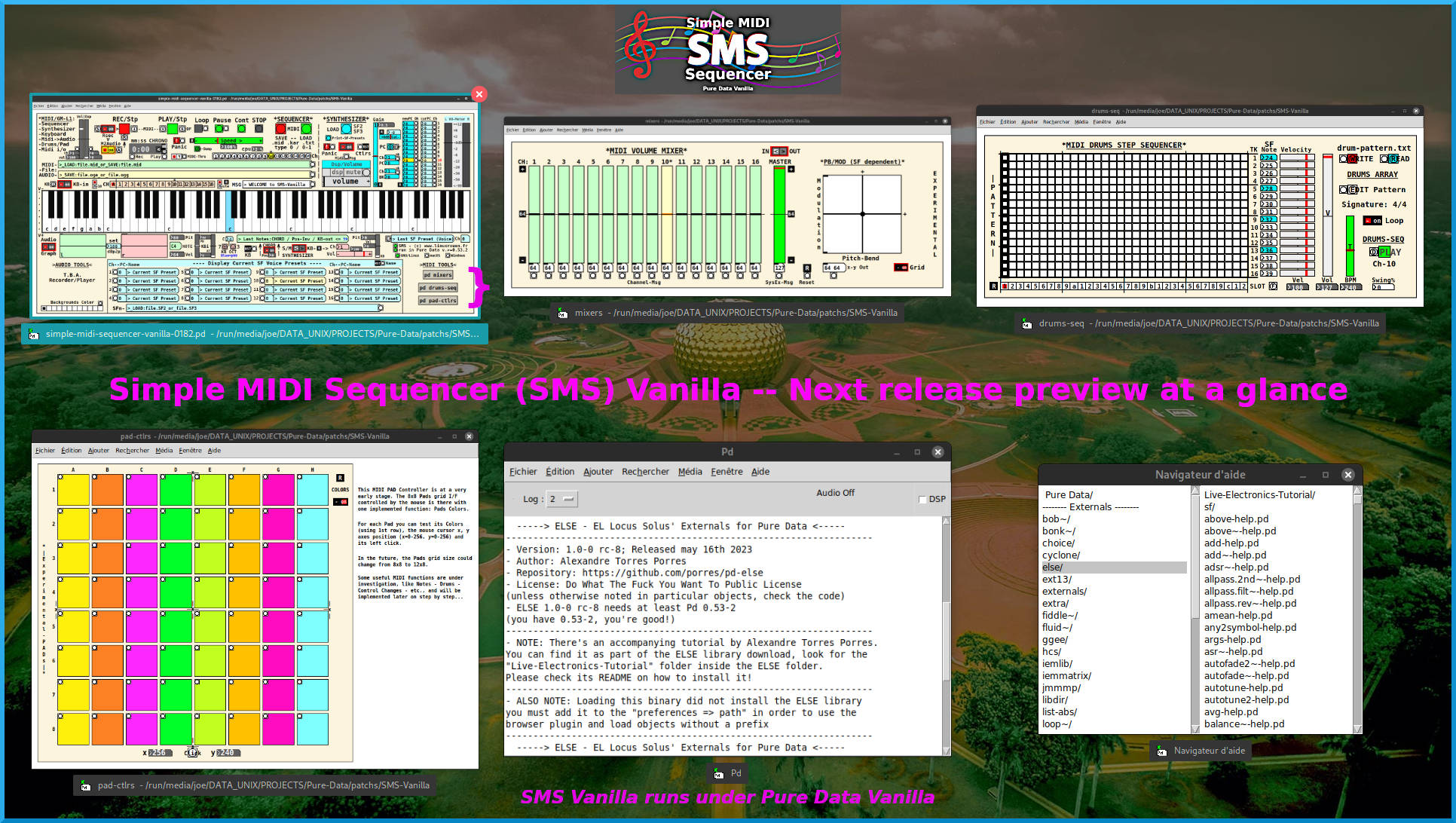This screenshot has width=1456, height=823.
Task: Click the MASTER plus button in mixer
Action: [791, 169]
